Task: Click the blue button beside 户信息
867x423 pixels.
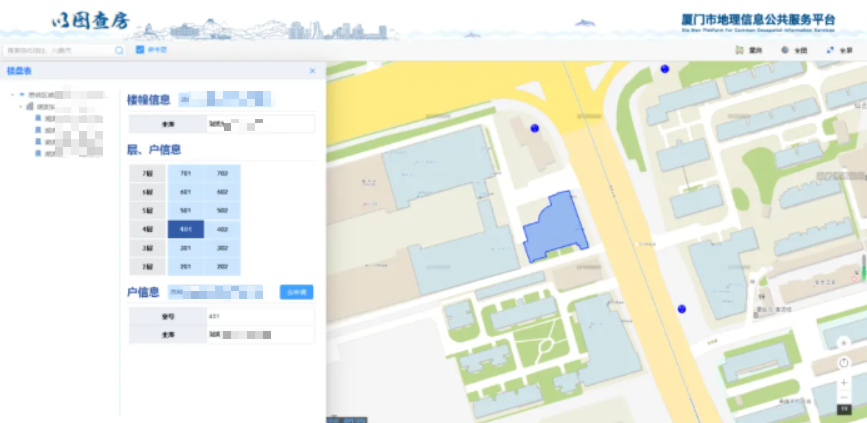Action: pos(296,292)
